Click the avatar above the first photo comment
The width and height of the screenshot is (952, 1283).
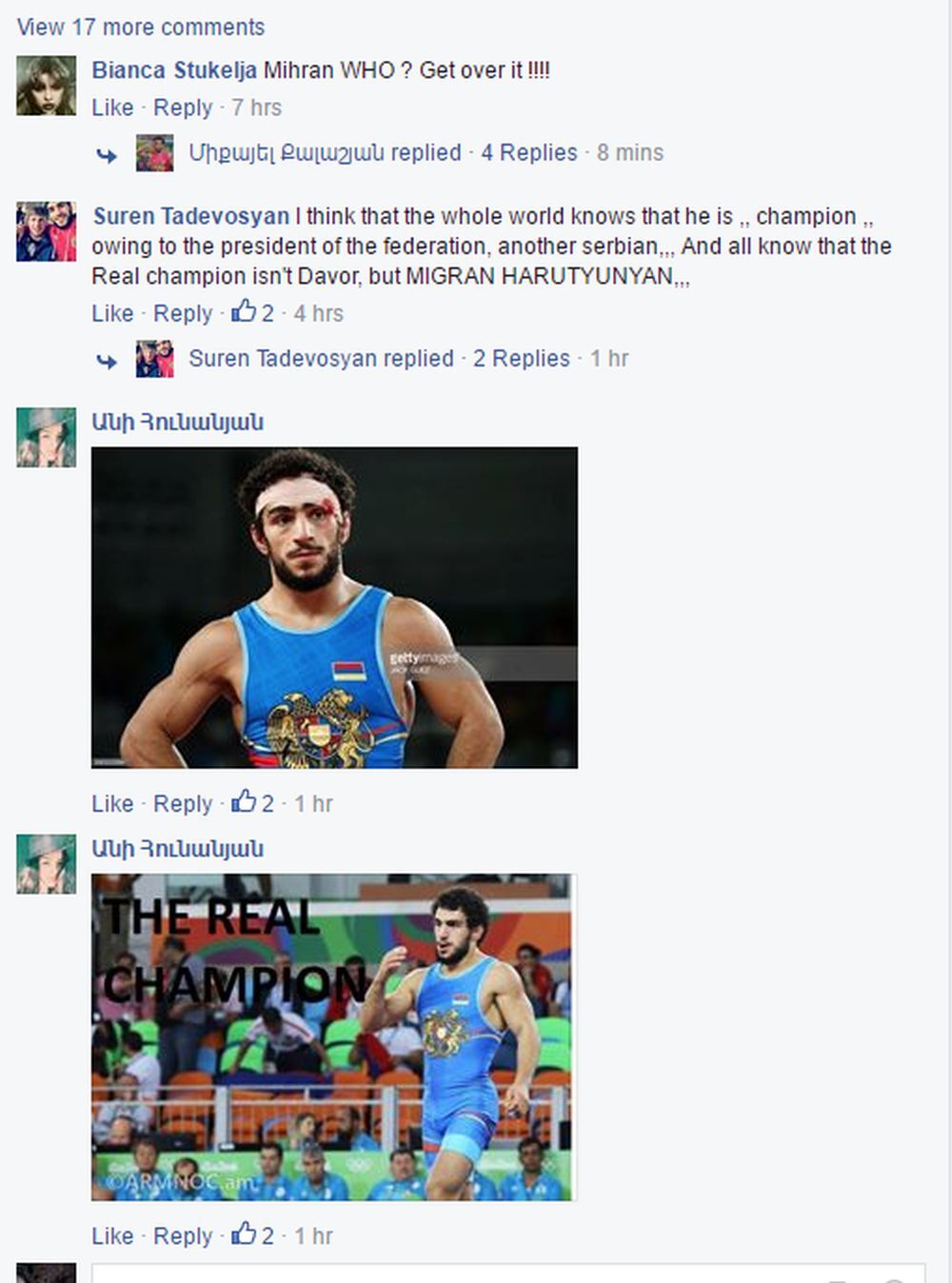coord(46,438)
